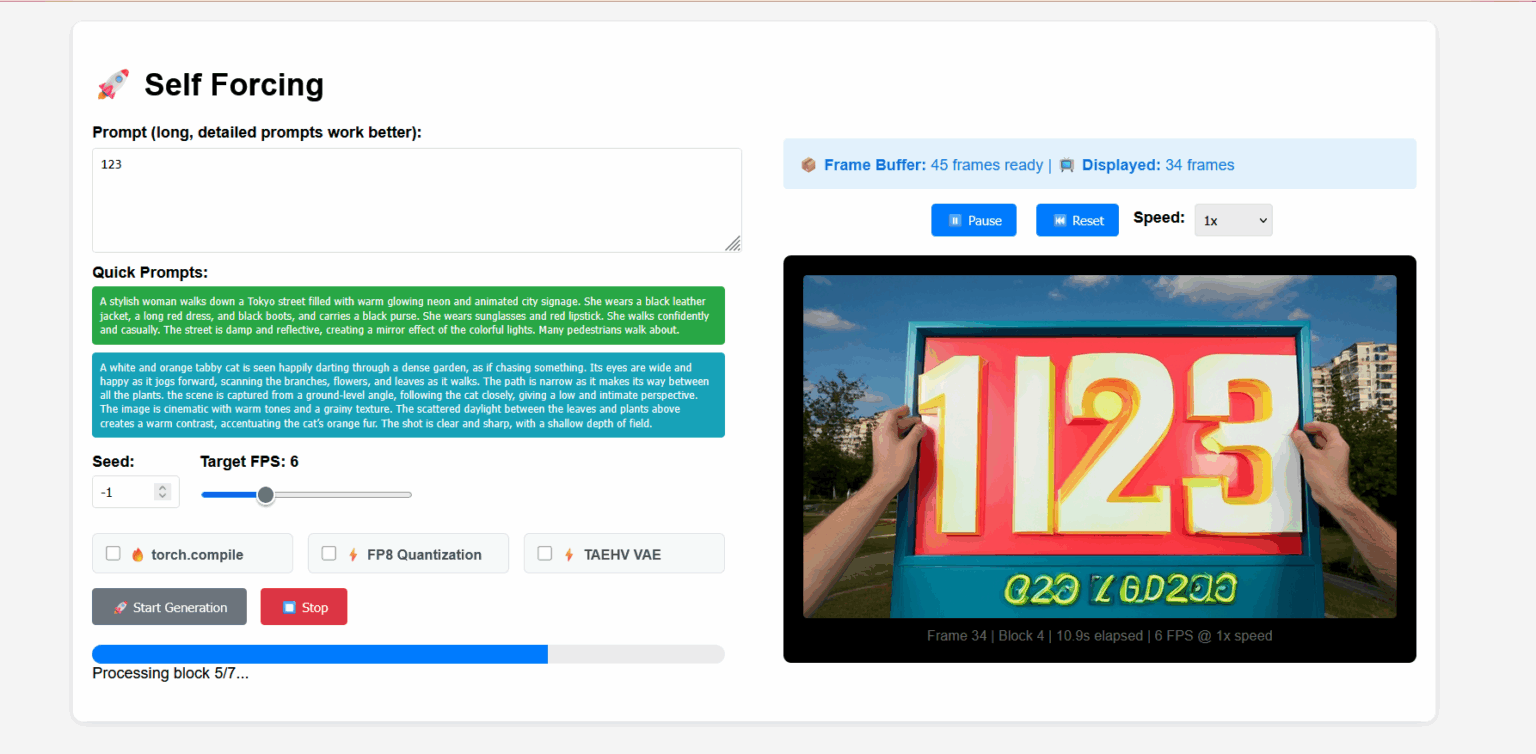Click the monitor icon before Displayed
The image size is (1536, 754).
pos(1066,165)
